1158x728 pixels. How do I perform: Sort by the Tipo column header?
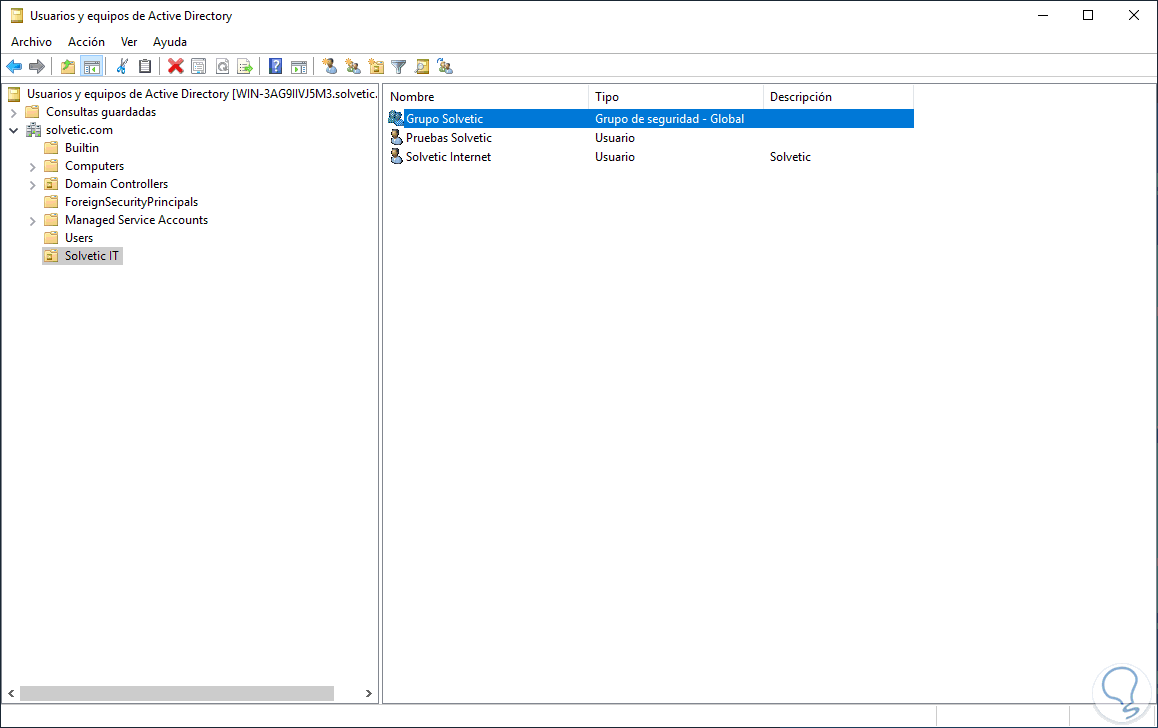click(x=676, y=97)
